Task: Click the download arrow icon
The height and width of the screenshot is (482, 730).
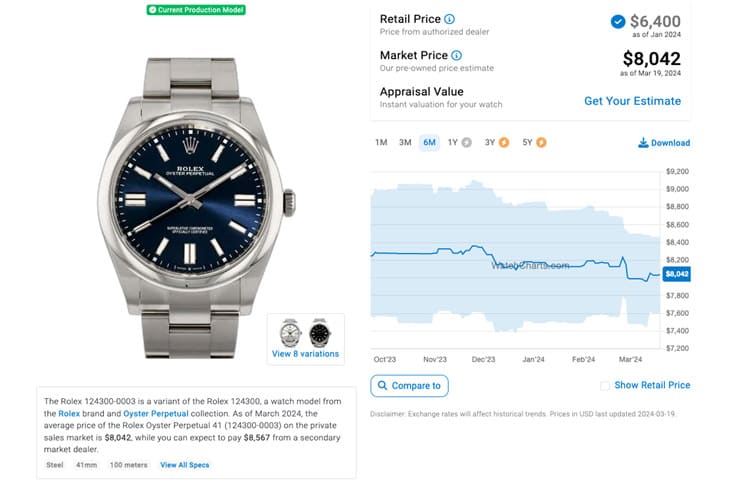Action: tap(643, 143)
